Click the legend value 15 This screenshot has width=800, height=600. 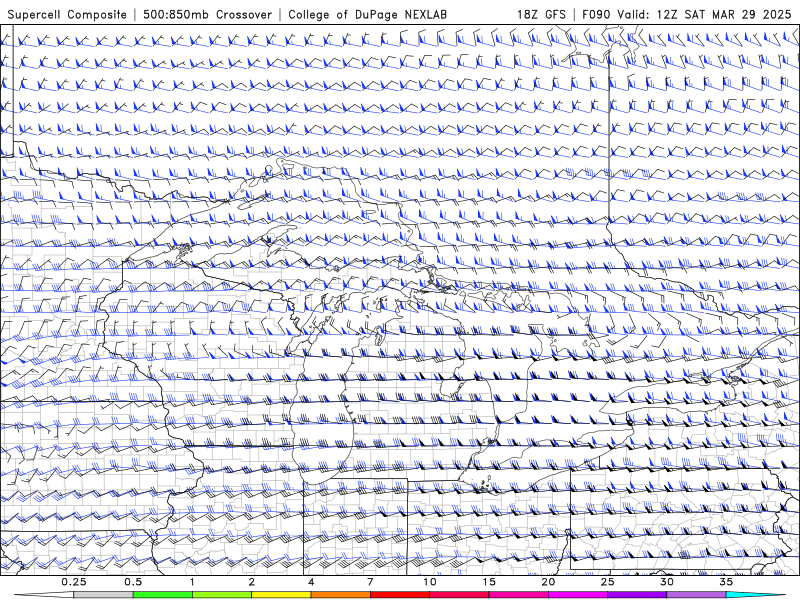tap(489, 582)
